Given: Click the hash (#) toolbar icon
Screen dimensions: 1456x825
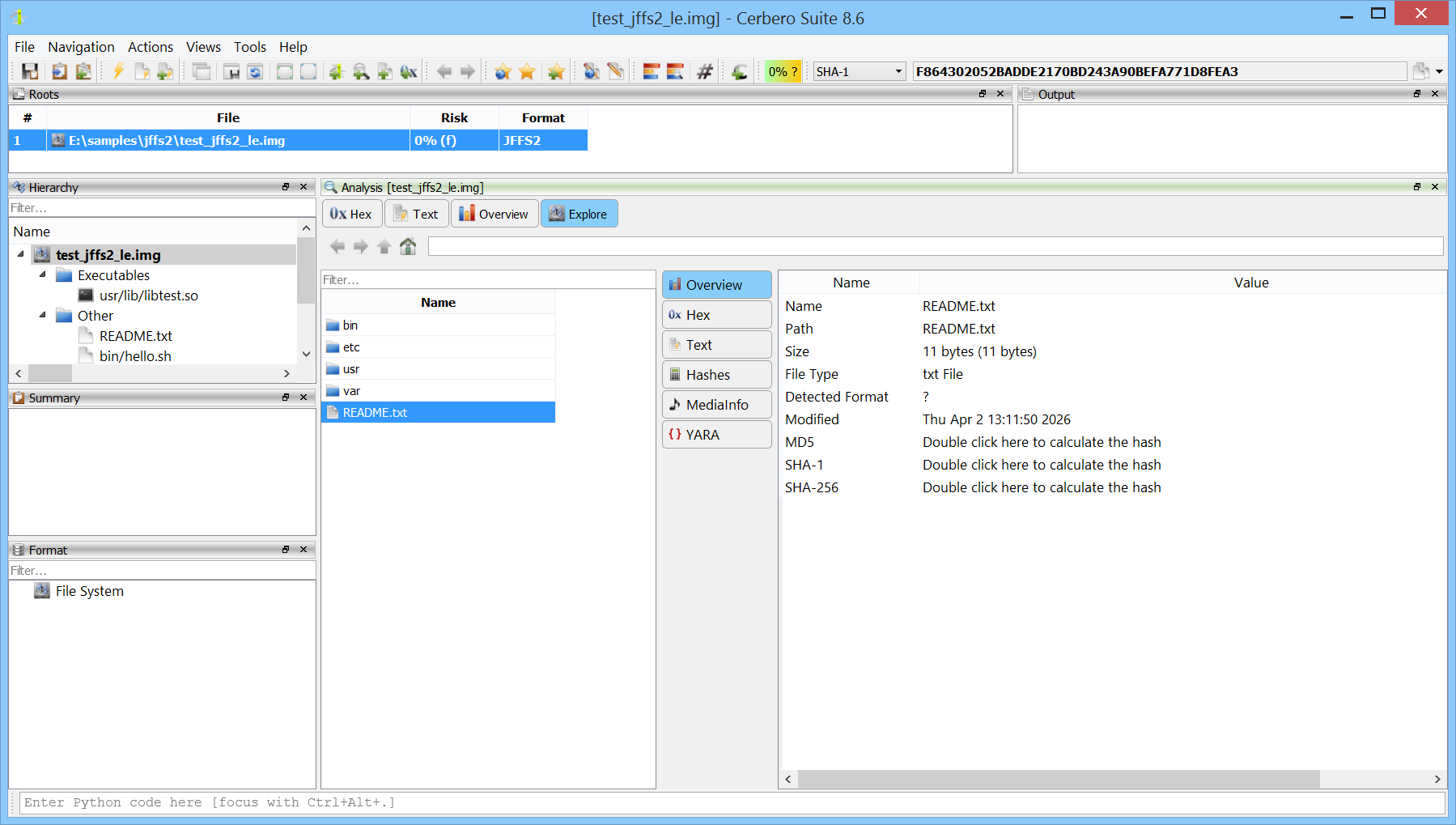Looking at the screenshot, I should 705,71.
